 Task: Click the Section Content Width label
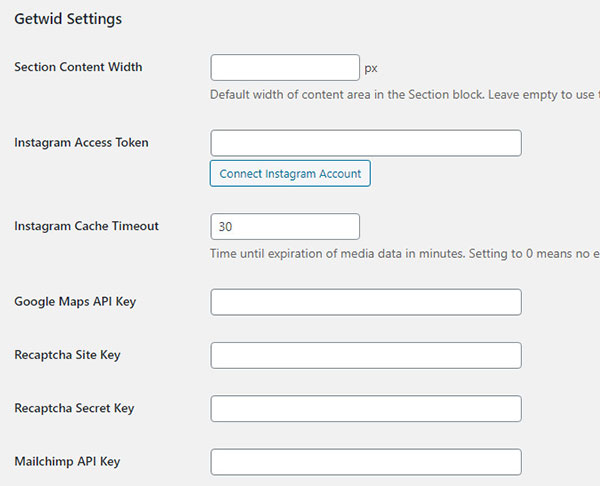(x=78, y=67)
